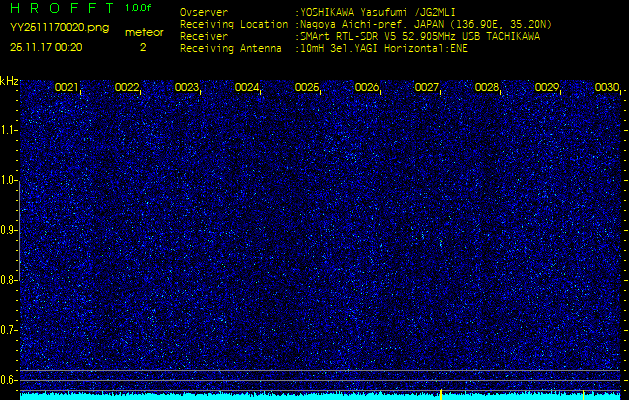Viewport: 629px width, 400px height.
Task: Click the kHz axis unit label
Action: (x=9, y=81)
